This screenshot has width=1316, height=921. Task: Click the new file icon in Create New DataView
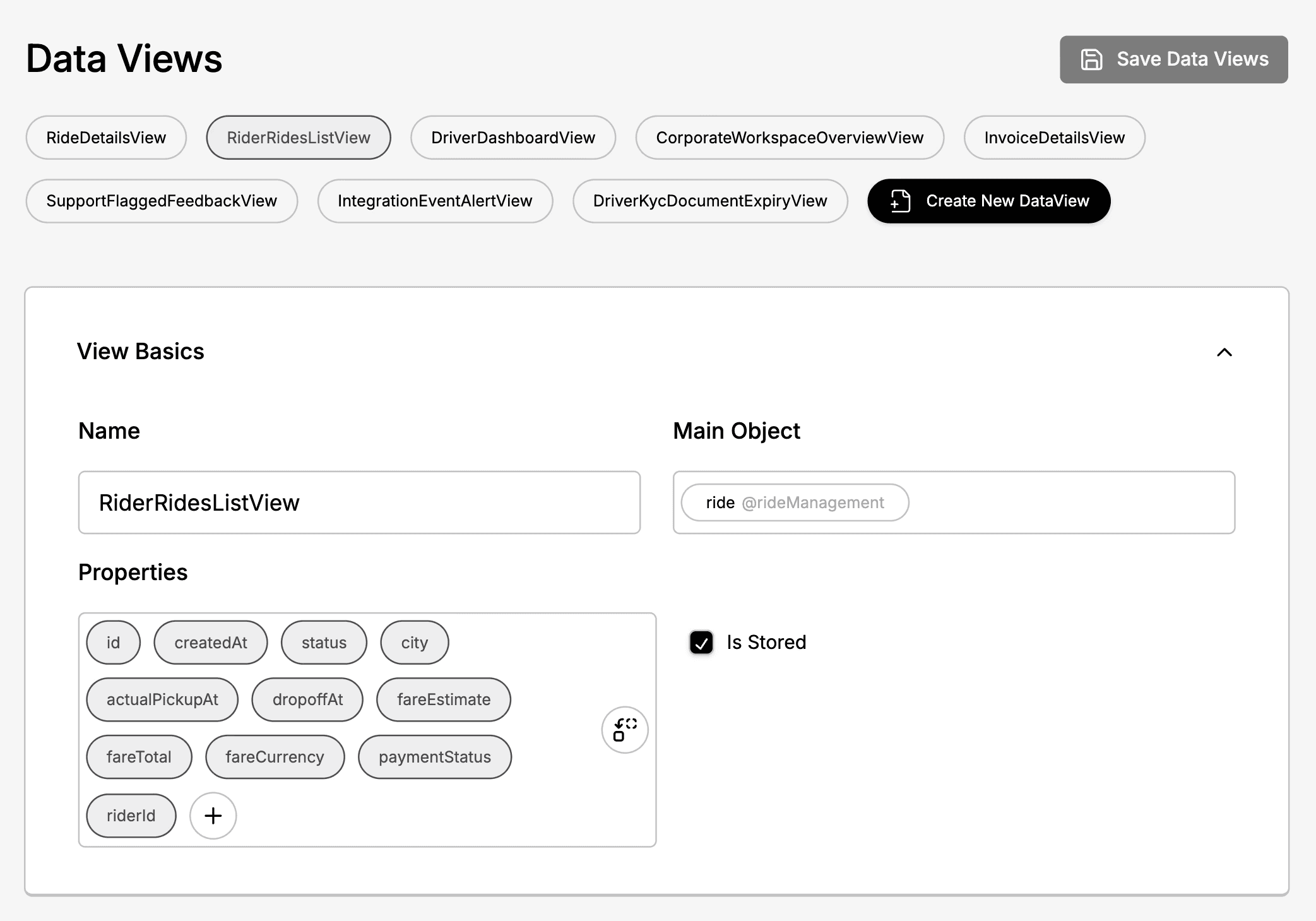[900, 201]
